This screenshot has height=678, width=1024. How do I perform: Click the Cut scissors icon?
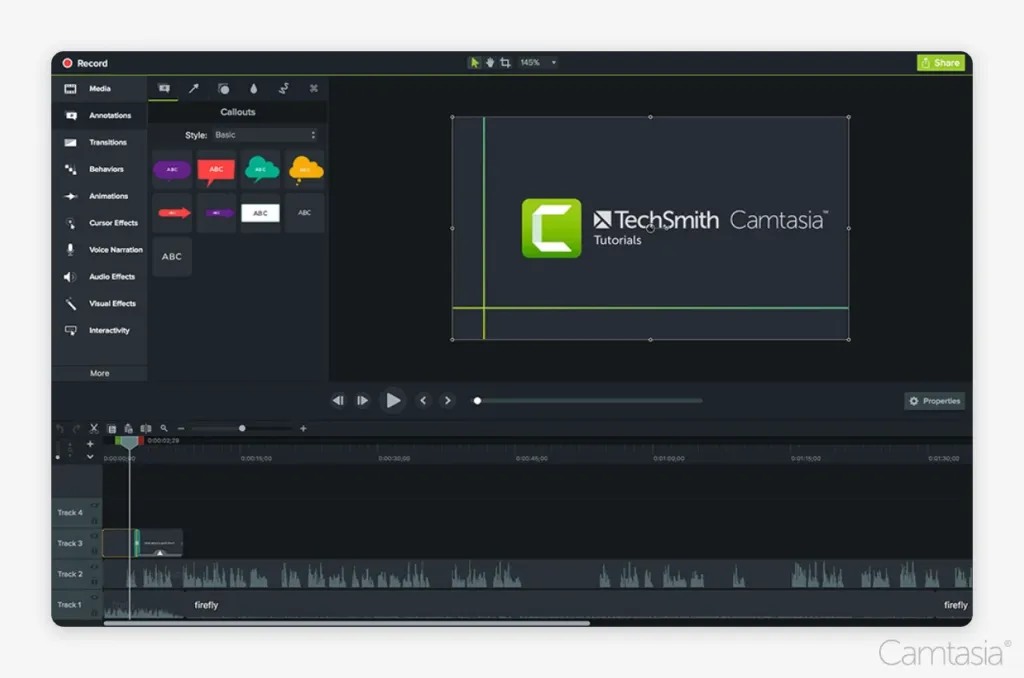(94, 428)
